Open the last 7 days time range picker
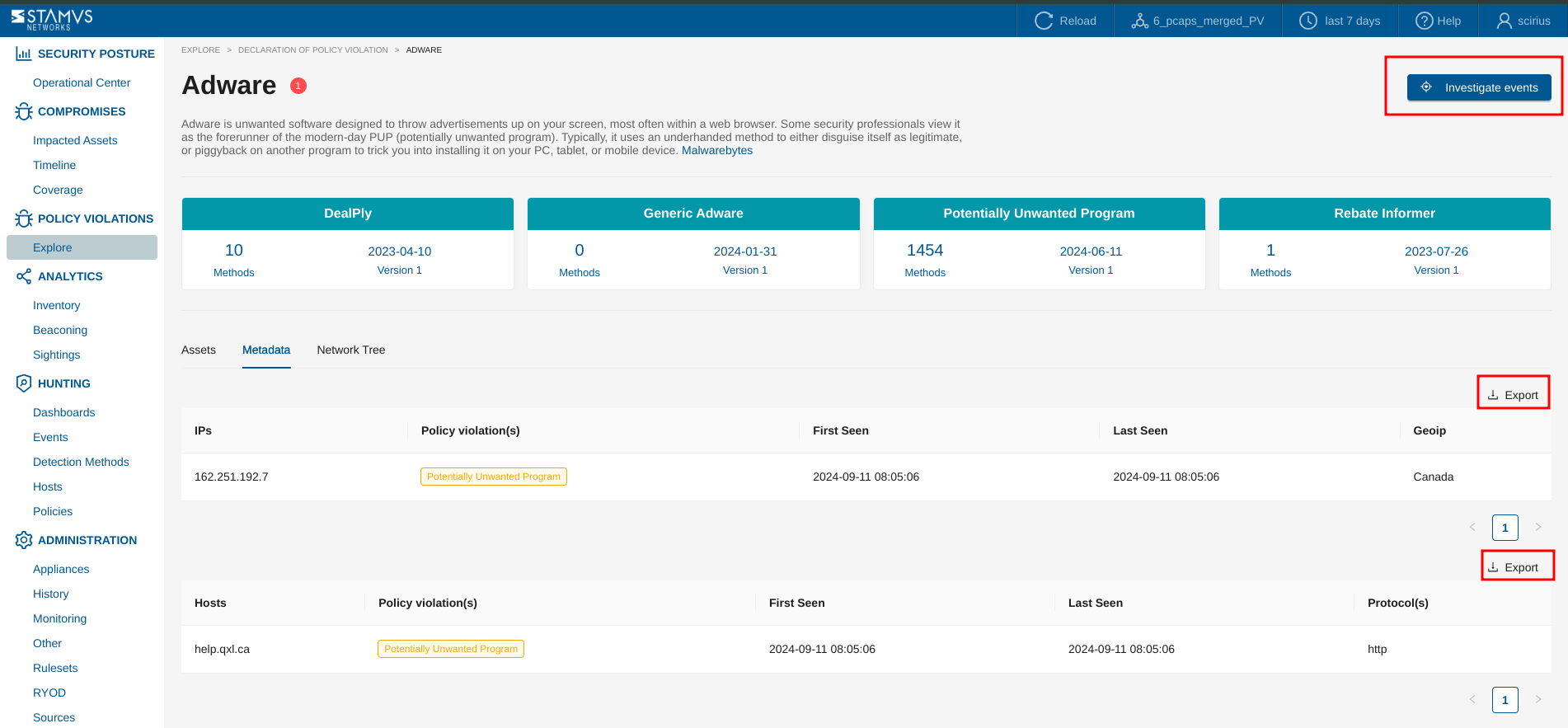 [x=1340, y=21]
